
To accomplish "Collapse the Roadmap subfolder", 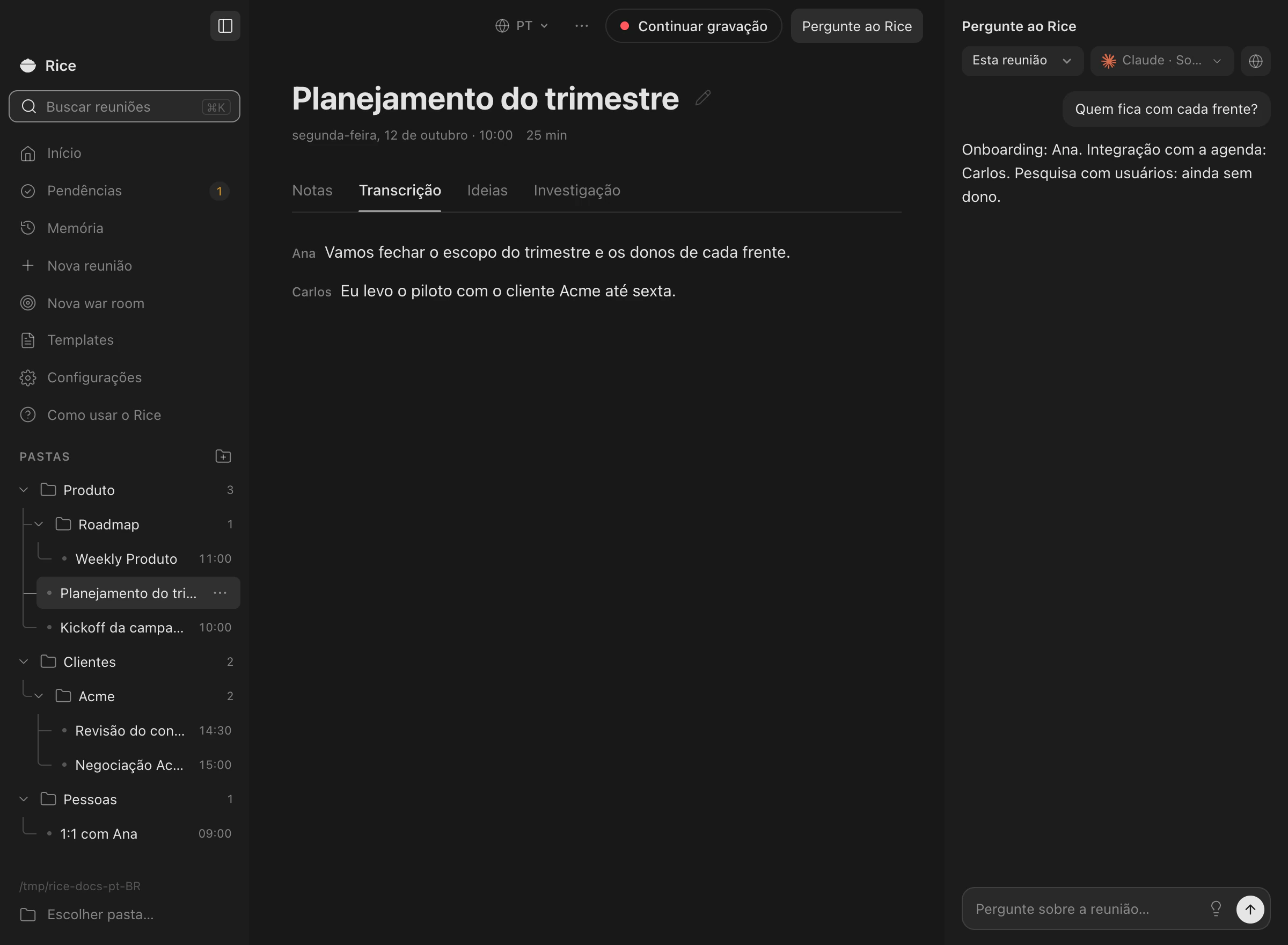I will [39, 524].
